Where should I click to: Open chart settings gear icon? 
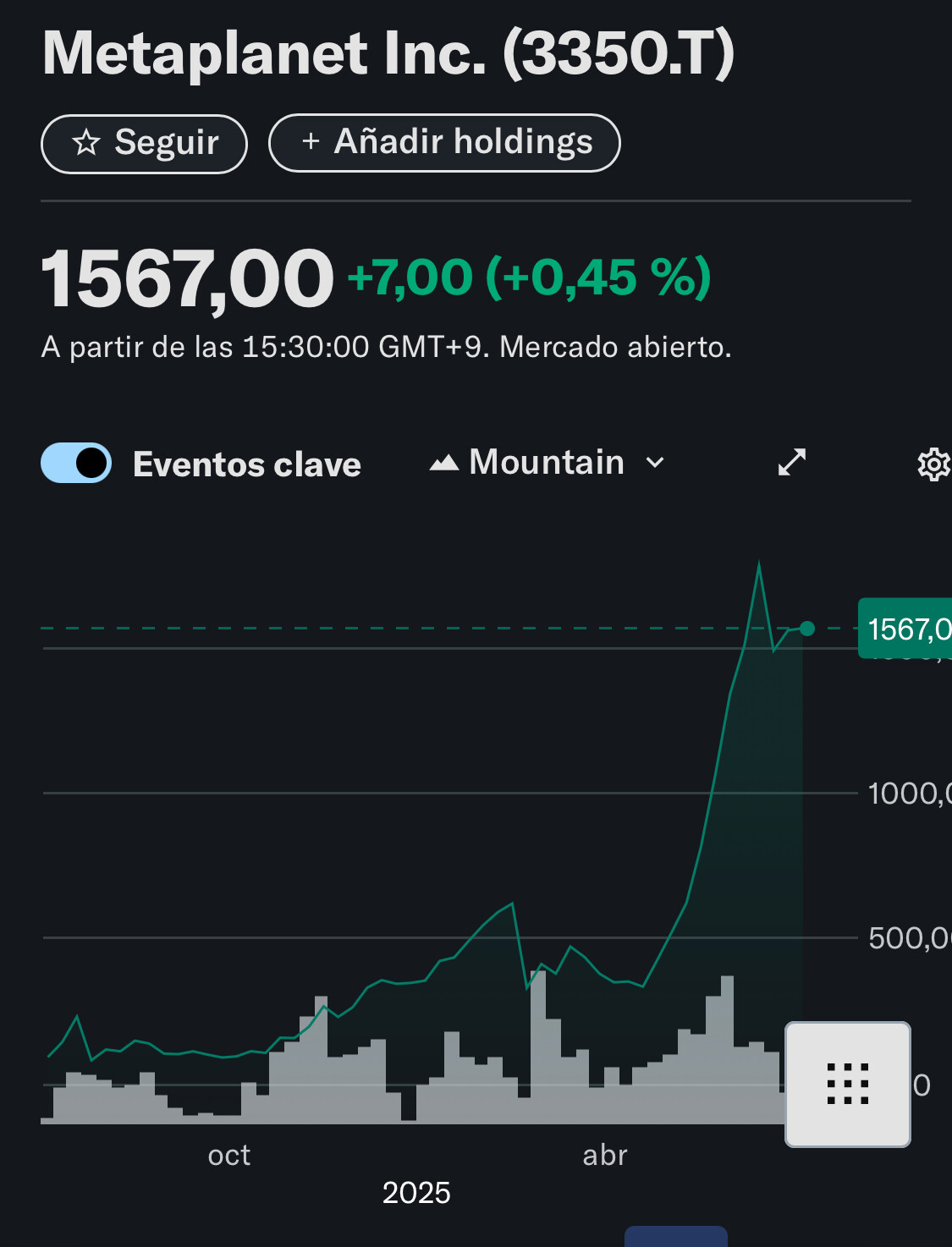pos(933,464)
